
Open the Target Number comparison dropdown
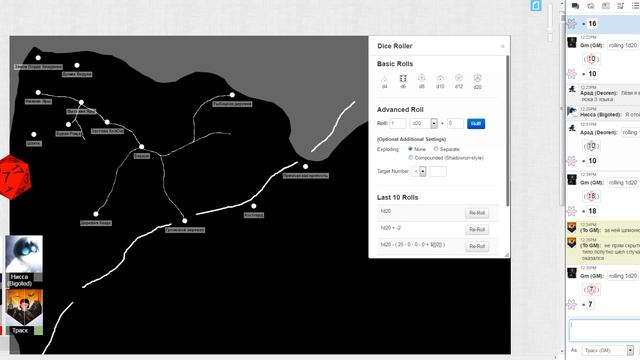click(x=419, y=171)
